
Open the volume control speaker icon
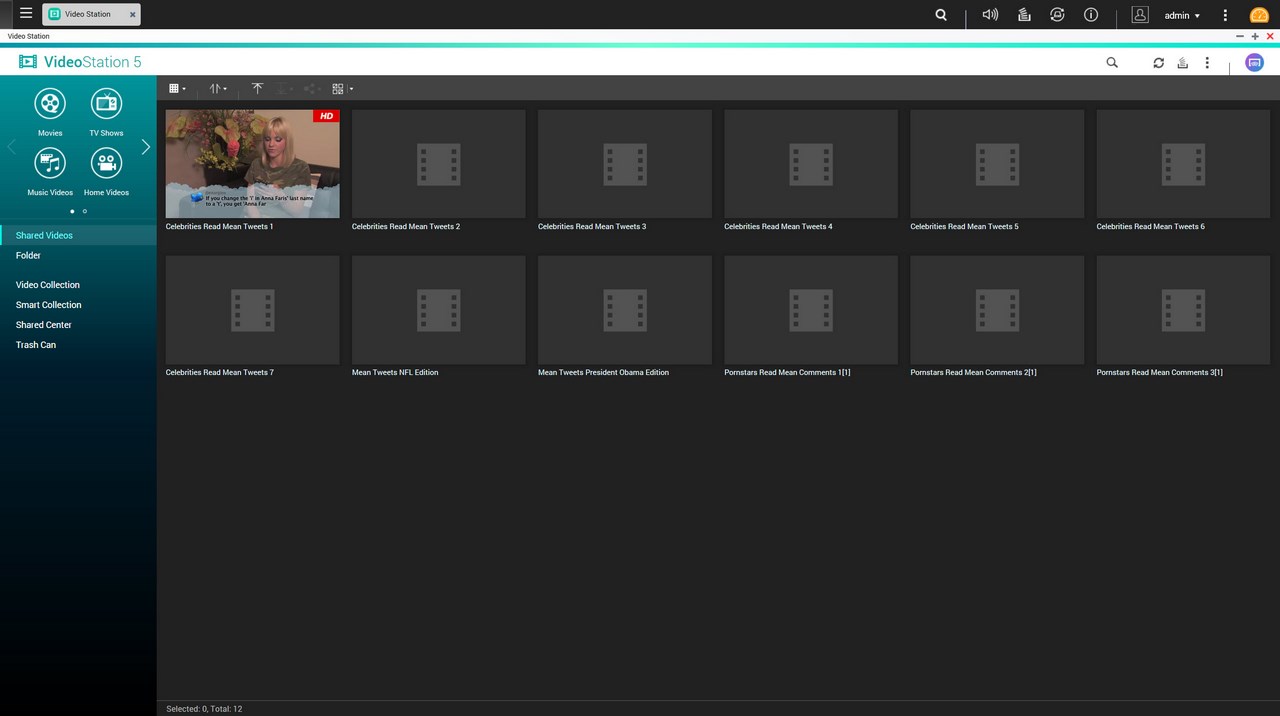(990, 15)
